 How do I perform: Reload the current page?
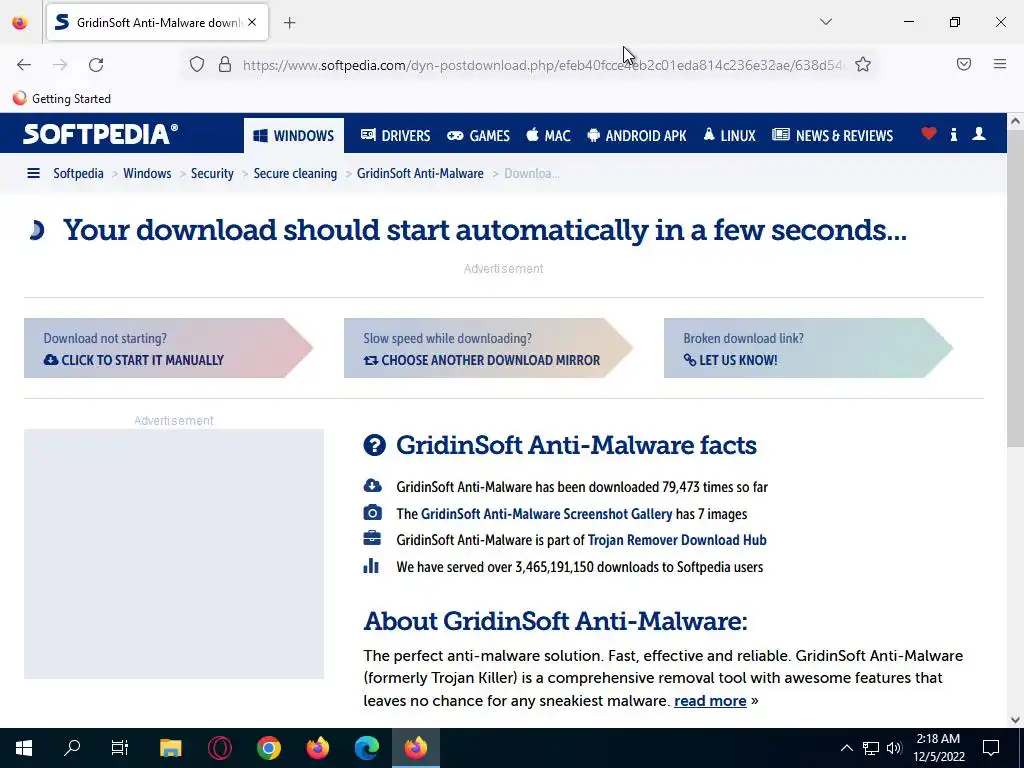[x=96, y=65]
